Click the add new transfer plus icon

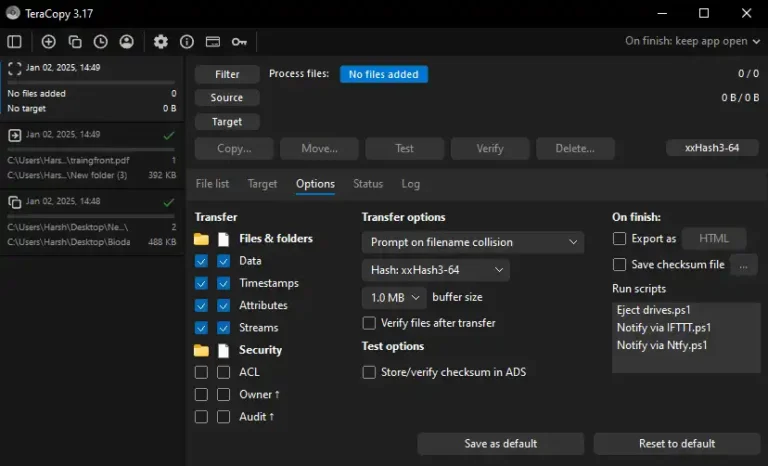click(x=48, y=42)
